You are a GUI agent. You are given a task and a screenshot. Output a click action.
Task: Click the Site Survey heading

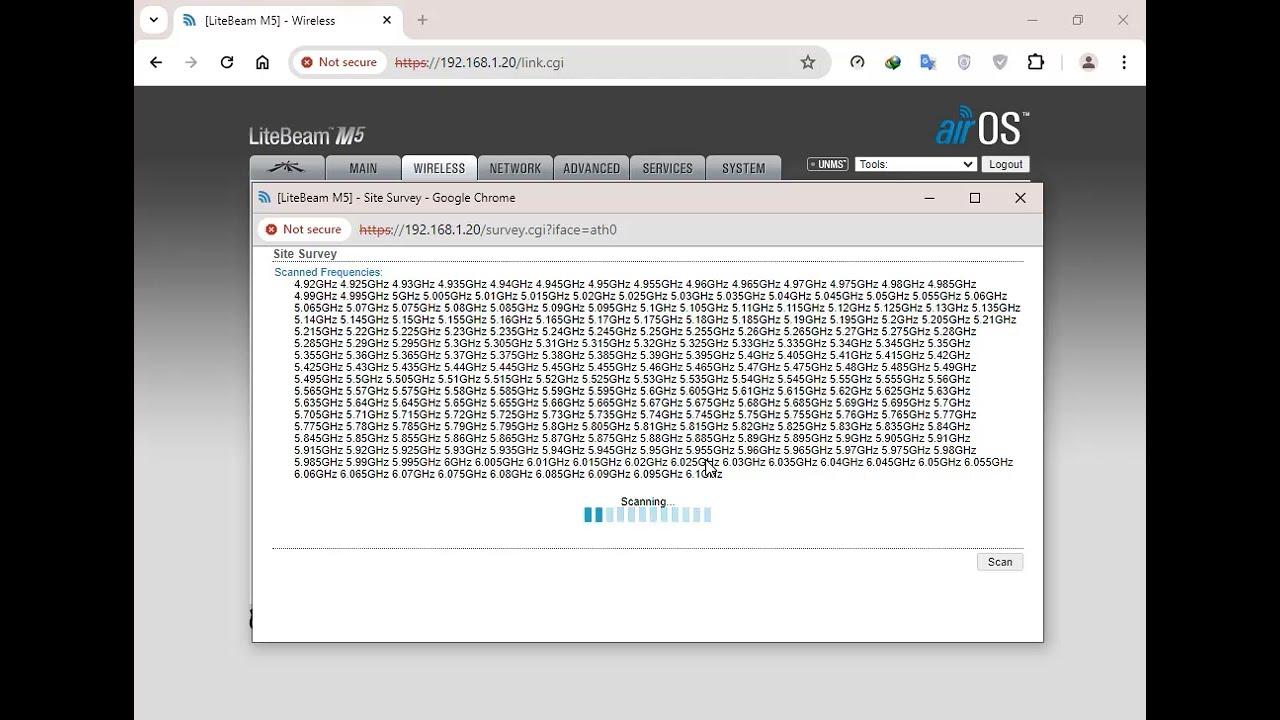tap(305, 254)
